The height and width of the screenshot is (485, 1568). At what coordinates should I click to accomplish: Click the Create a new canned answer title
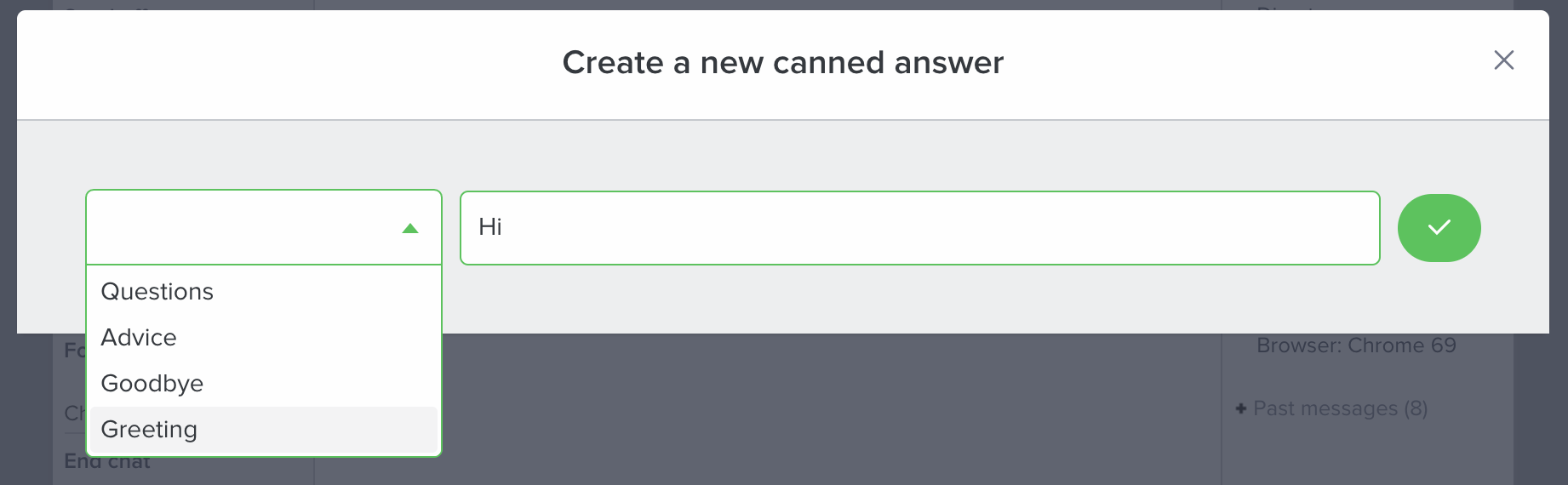tap(782, 63)
